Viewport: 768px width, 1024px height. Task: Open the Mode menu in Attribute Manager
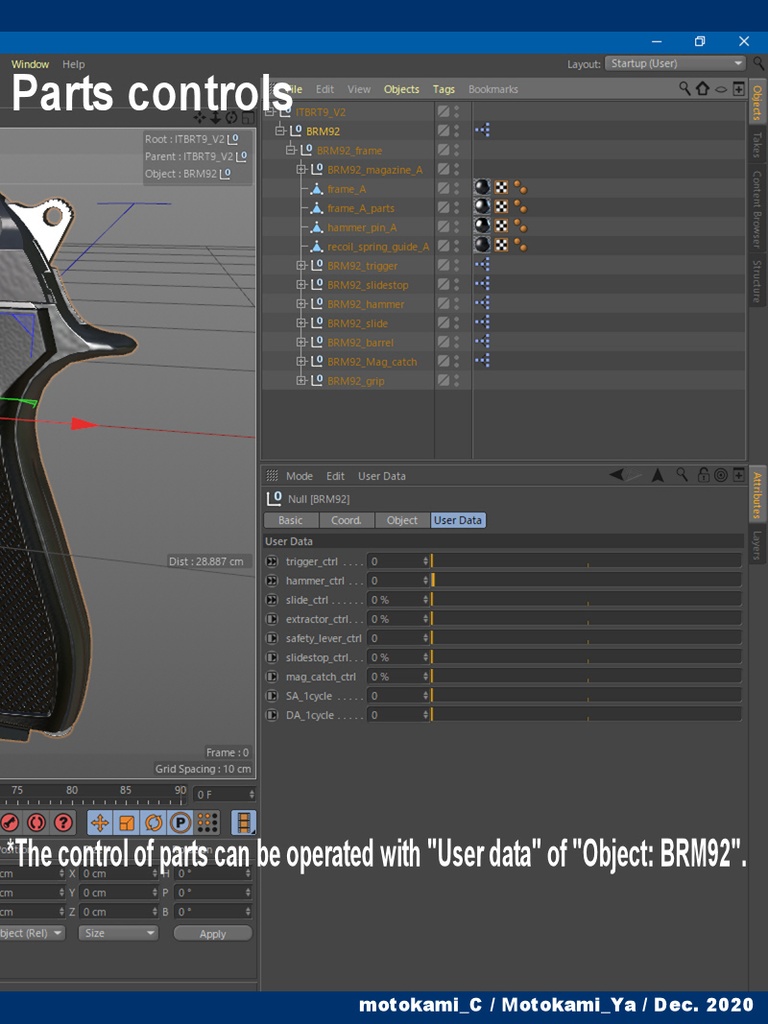click(299, 476)
